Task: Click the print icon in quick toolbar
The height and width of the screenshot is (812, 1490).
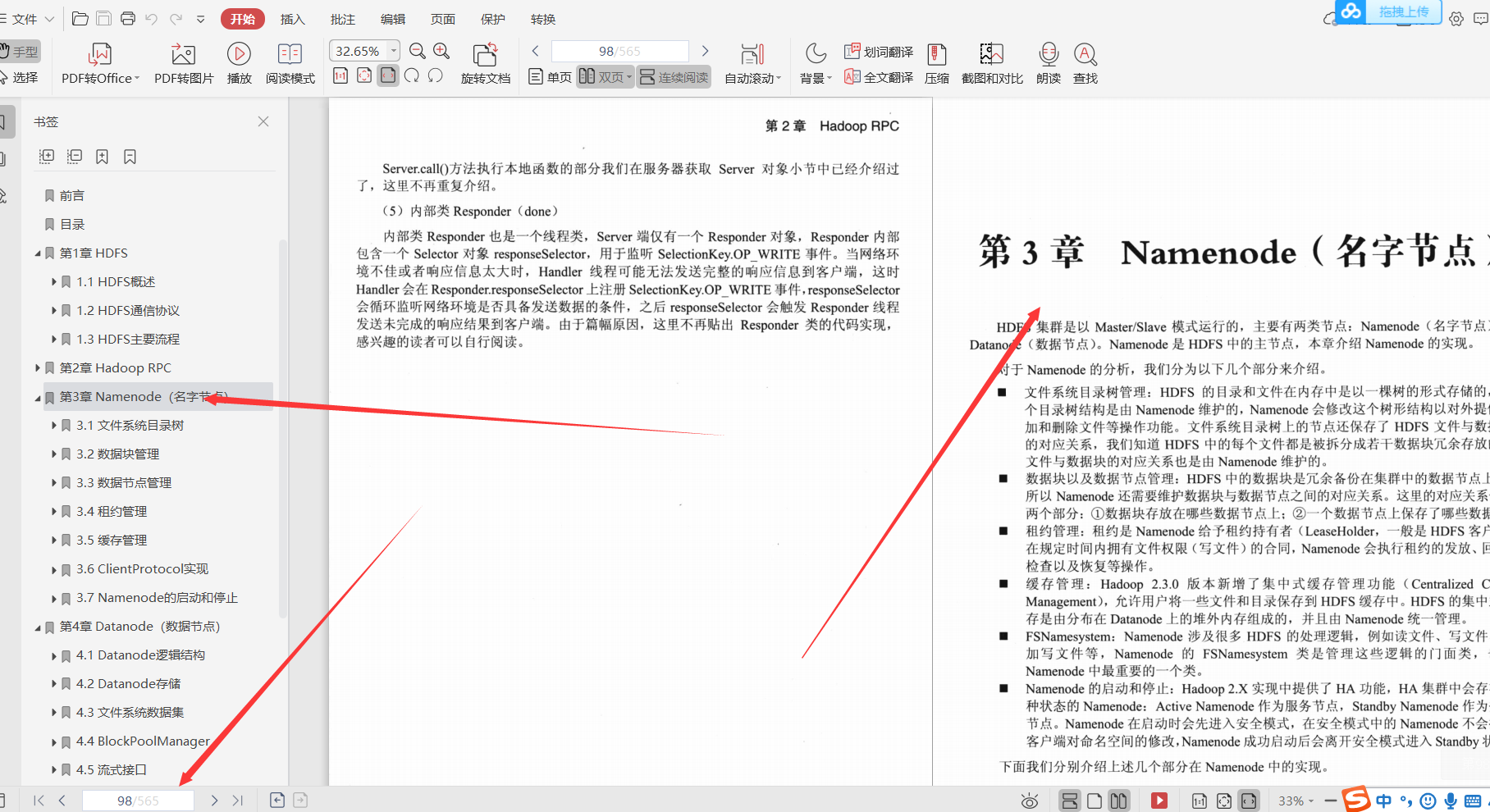Action: click(x=128, y=19)
